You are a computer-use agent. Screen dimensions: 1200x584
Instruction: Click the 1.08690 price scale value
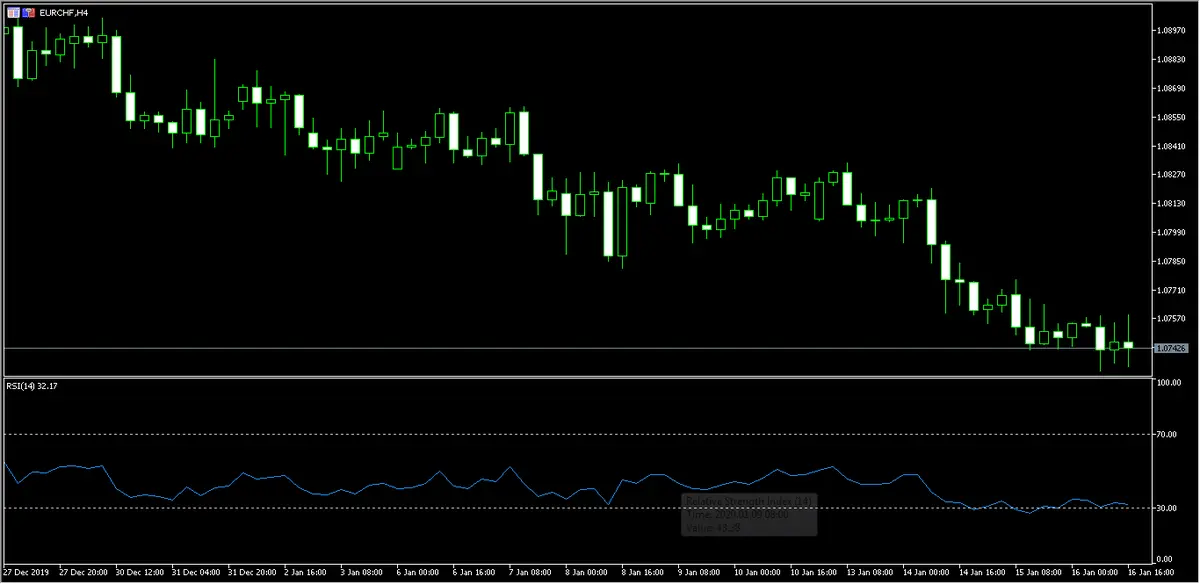pos(1170,88)
